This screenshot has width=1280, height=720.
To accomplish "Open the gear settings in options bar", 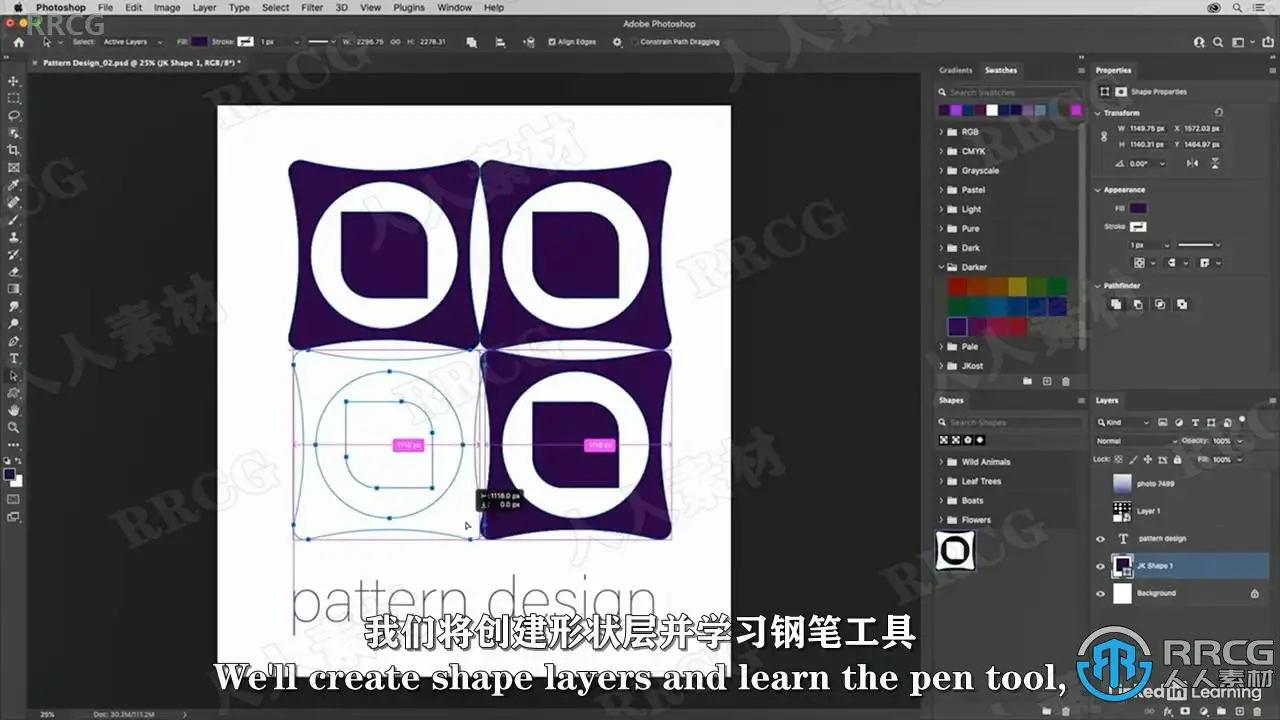I will 617,42.
